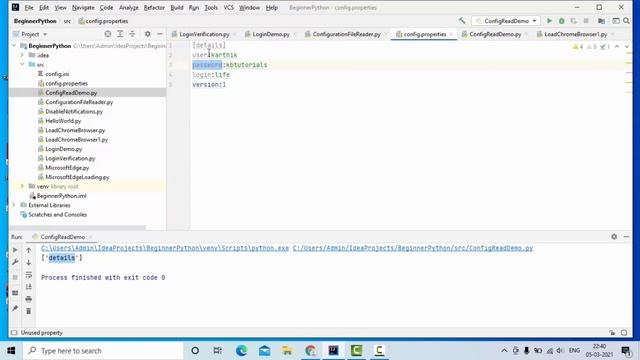The height and width of the screenshot is (360, 640).
Task: Pin the Run tab with pin icon
Action: (x=15, y=308)
